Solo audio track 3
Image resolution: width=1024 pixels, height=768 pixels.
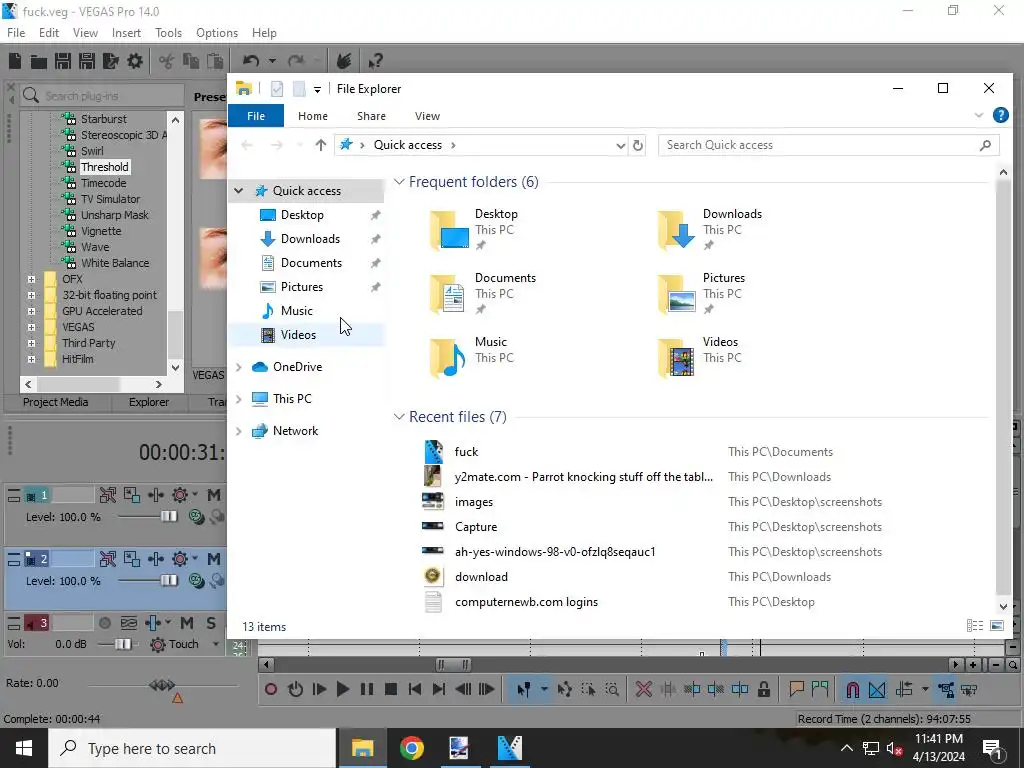211,623
